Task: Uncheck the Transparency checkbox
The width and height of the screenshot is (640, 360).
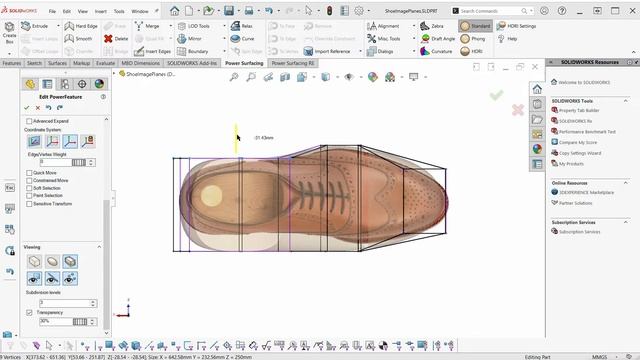Action: [x=29, y=313]
